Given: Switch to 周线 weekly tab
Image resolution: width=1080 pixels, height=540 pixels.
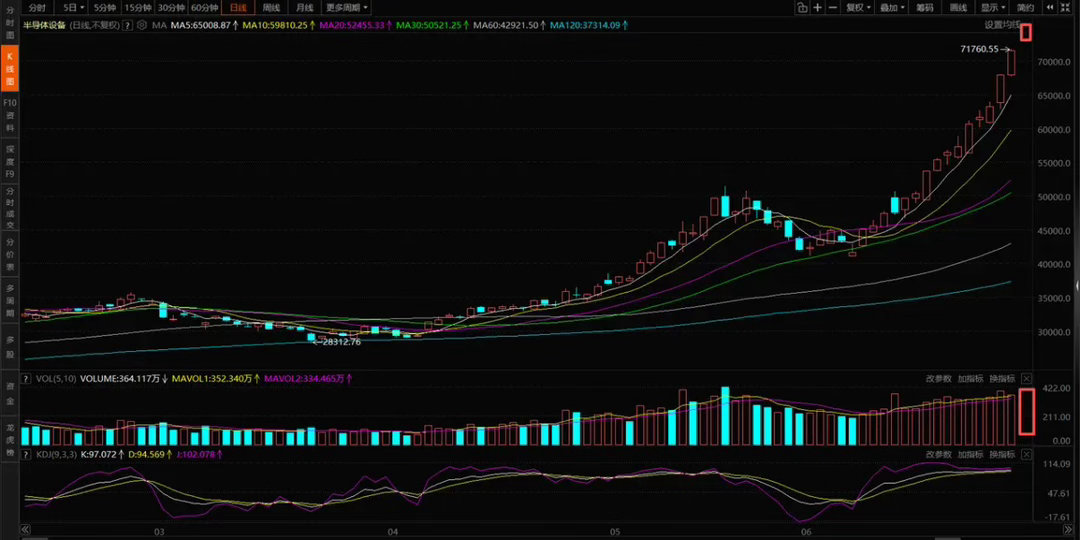Looking at the screenshot, I should click(x=271, y=8).
